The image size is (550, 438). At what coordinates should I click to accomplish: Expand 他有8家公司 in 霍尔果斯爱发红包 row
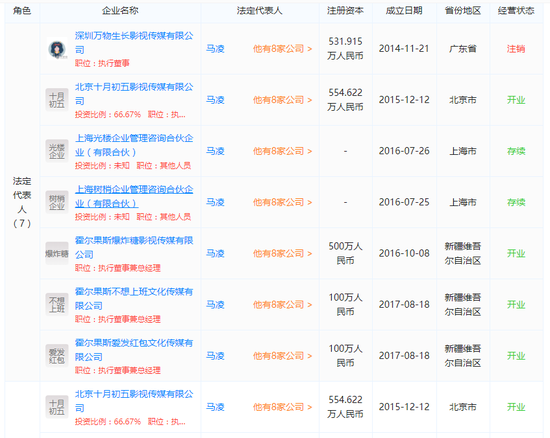(282, 356)
